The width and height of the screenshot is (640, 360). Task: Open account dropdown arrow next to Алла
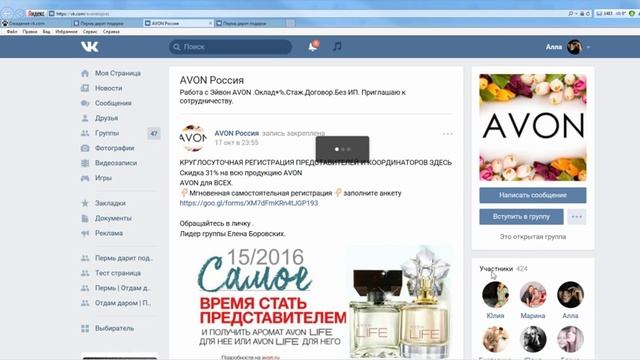[x=588, y=47]
